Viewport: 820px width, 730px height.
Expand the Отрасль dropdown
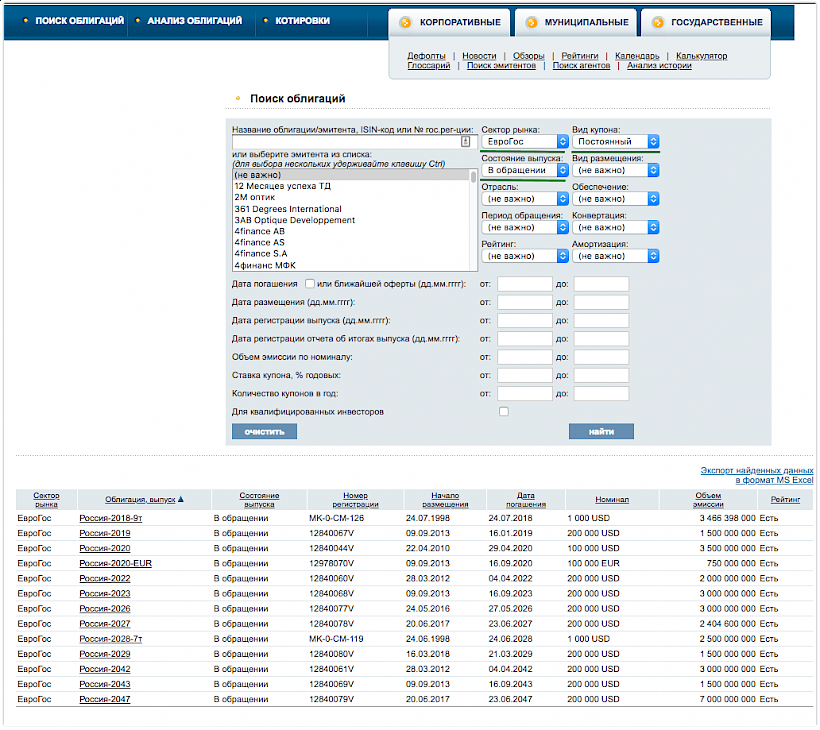point(525,199)
